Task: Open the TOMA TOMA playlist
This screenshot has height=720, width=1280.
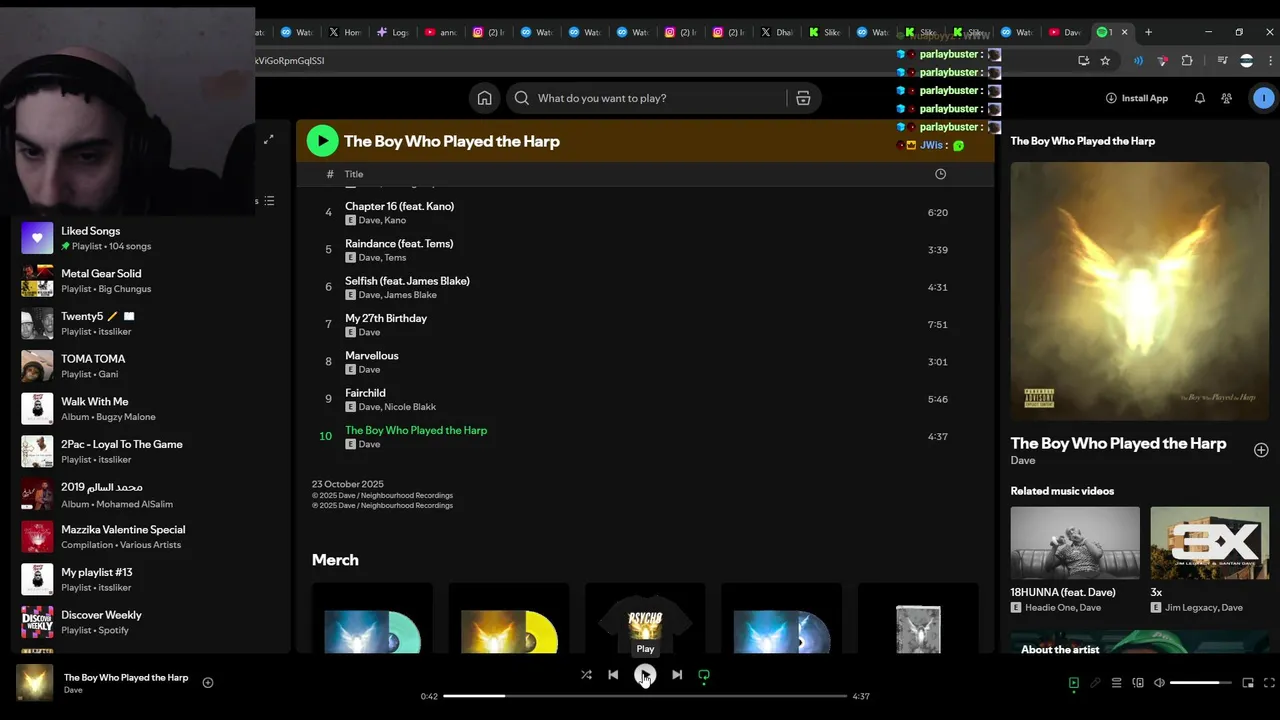Action: click(150, 366)
